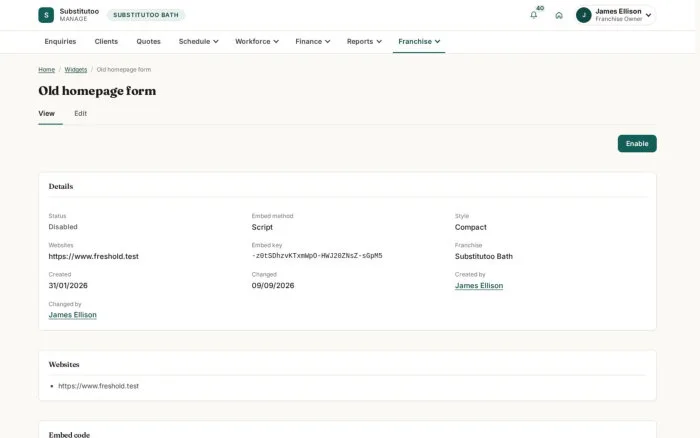This screenshot has width=700, height=438.
Task: Follow the Home breadcrumb link
Action: pyautogui.click(x=46, y=70)
